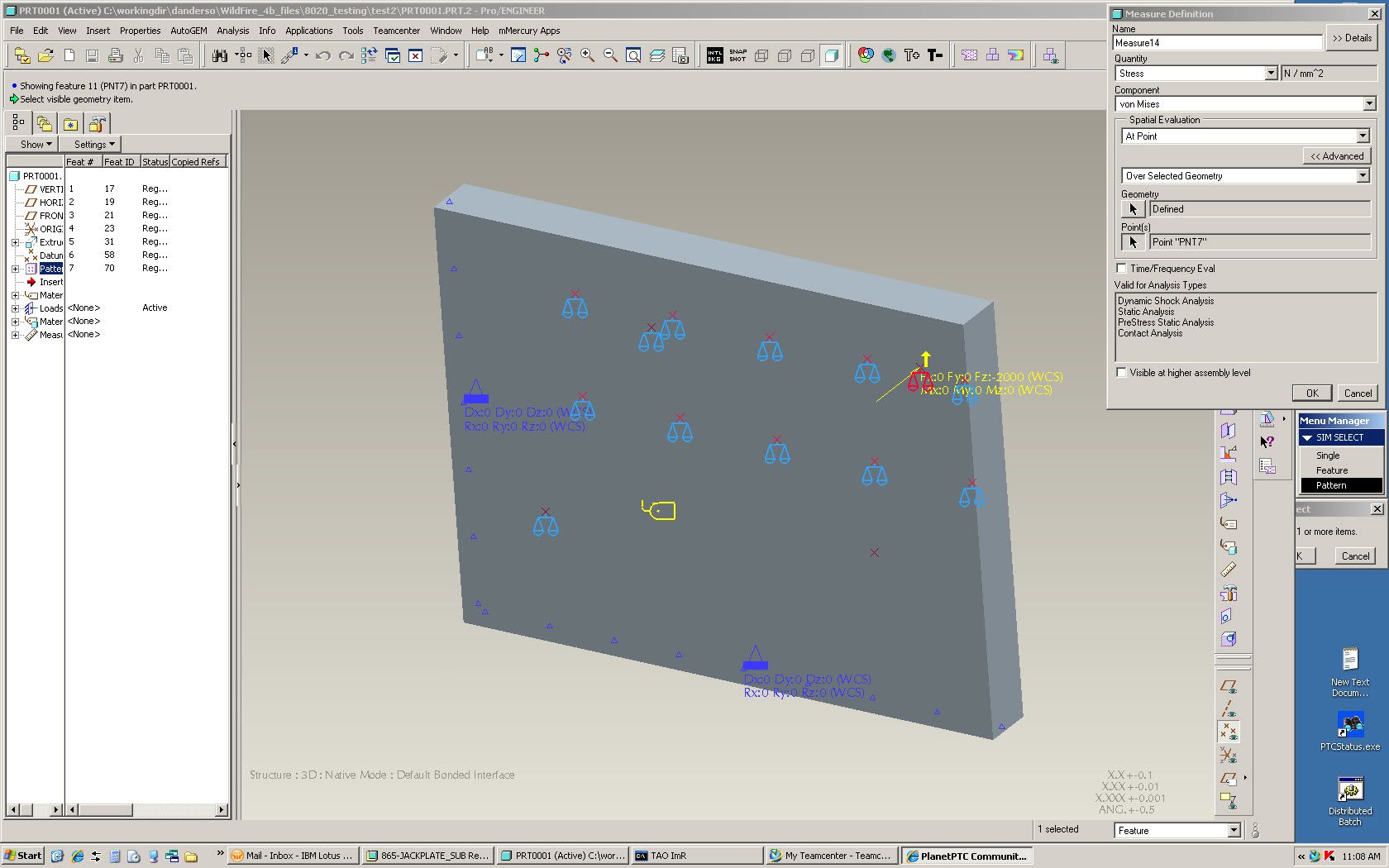This screenshot has width=1389, height=868.
Task: Click the Undo arrow icon
Action: pyautogui.click(x=323, y=55)
